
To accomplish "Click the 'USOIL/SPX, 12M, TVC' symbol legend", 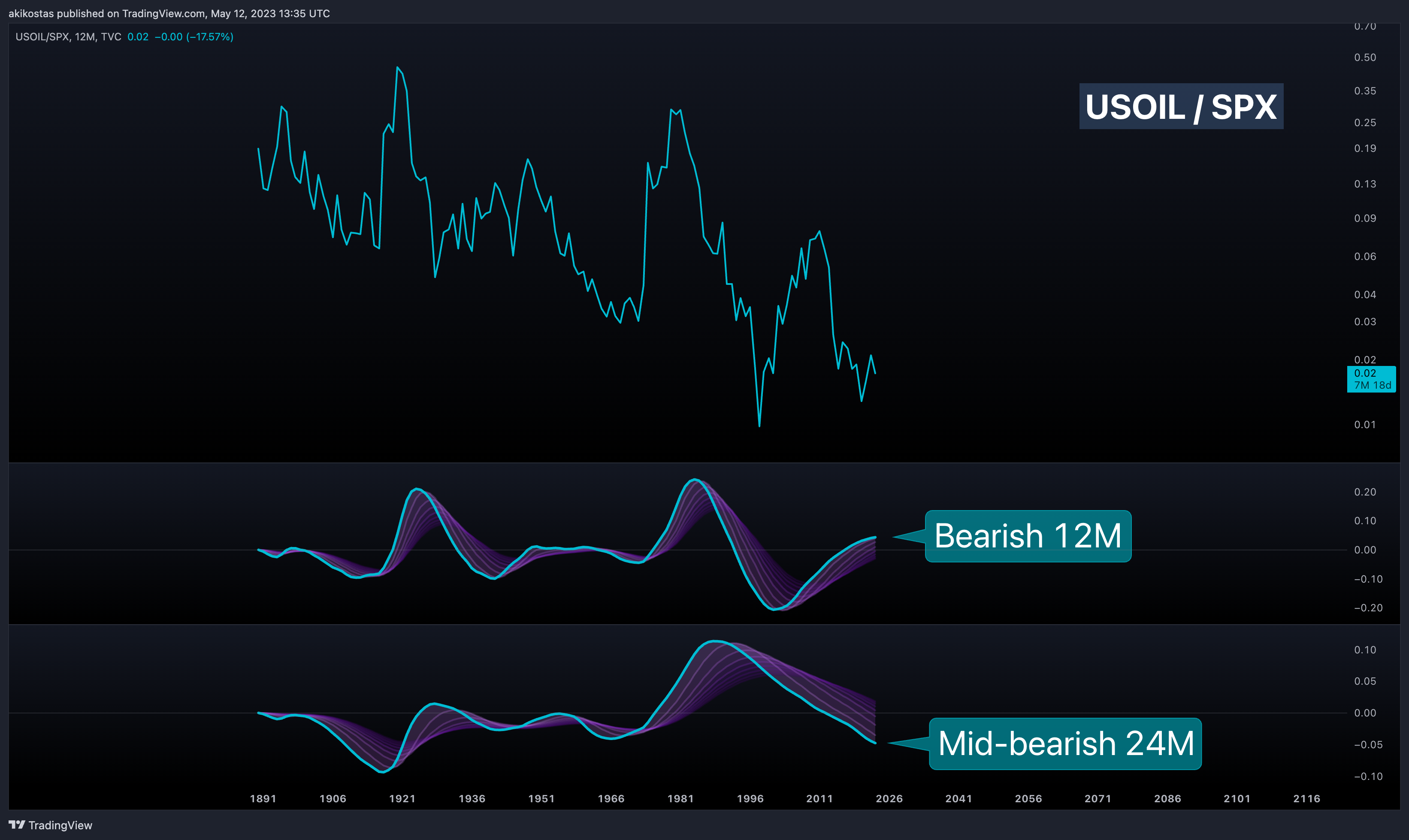I will (69, 37).
